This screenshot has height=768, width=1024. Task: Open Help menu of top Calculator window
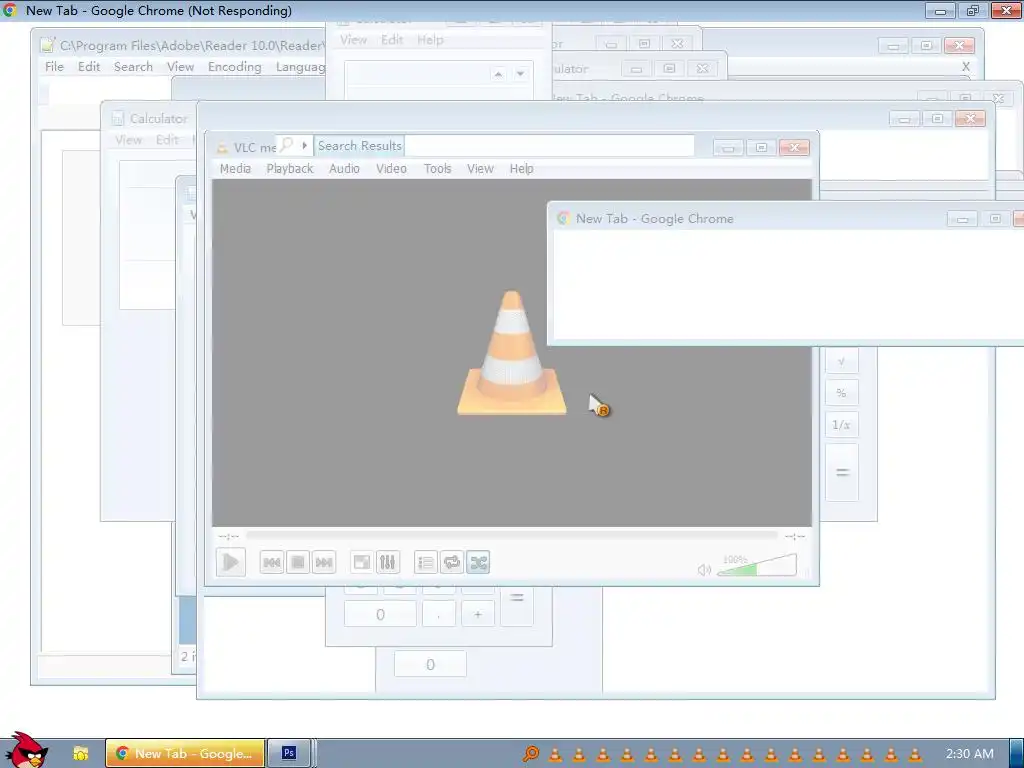pos(430,40)
